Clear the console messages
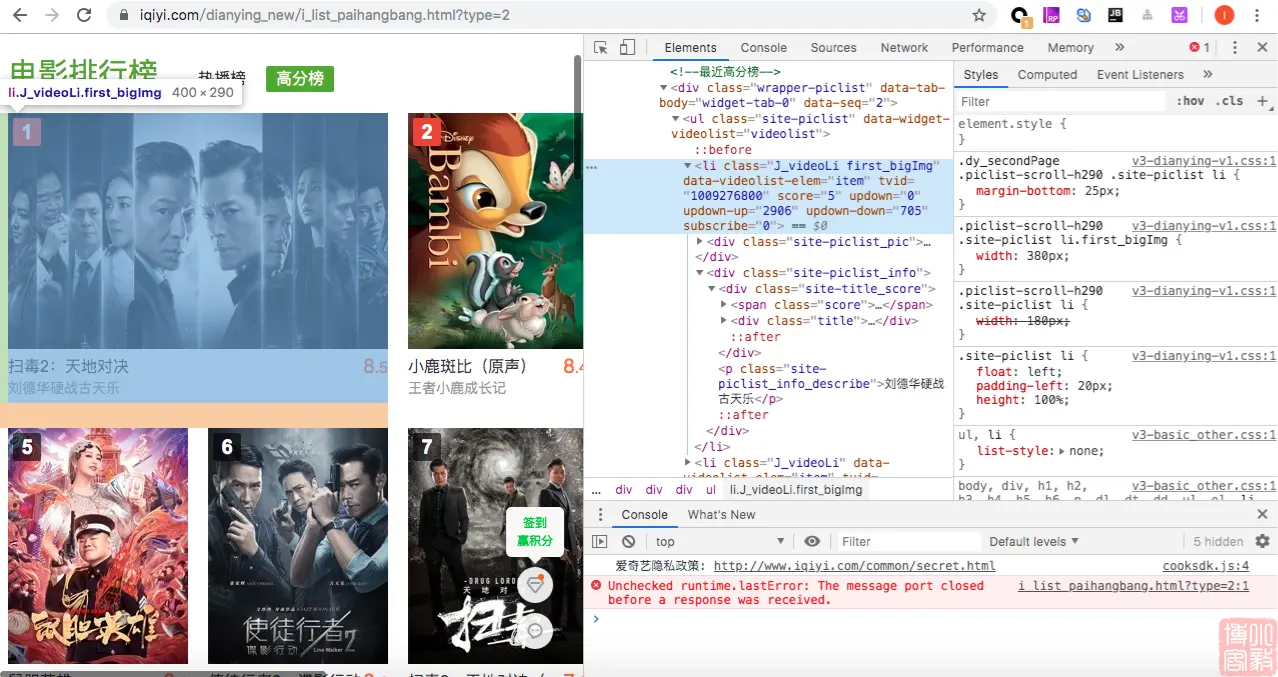Image resolution: width=1278 pixels, height=677 pixels. pos(628,541)
